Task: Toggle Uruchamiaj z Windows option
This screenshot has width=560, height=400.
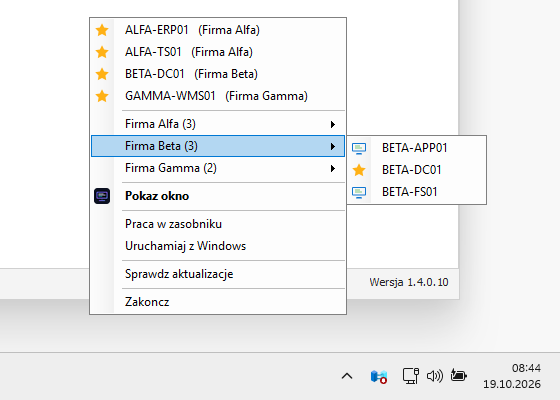Action: pos(218,246)
